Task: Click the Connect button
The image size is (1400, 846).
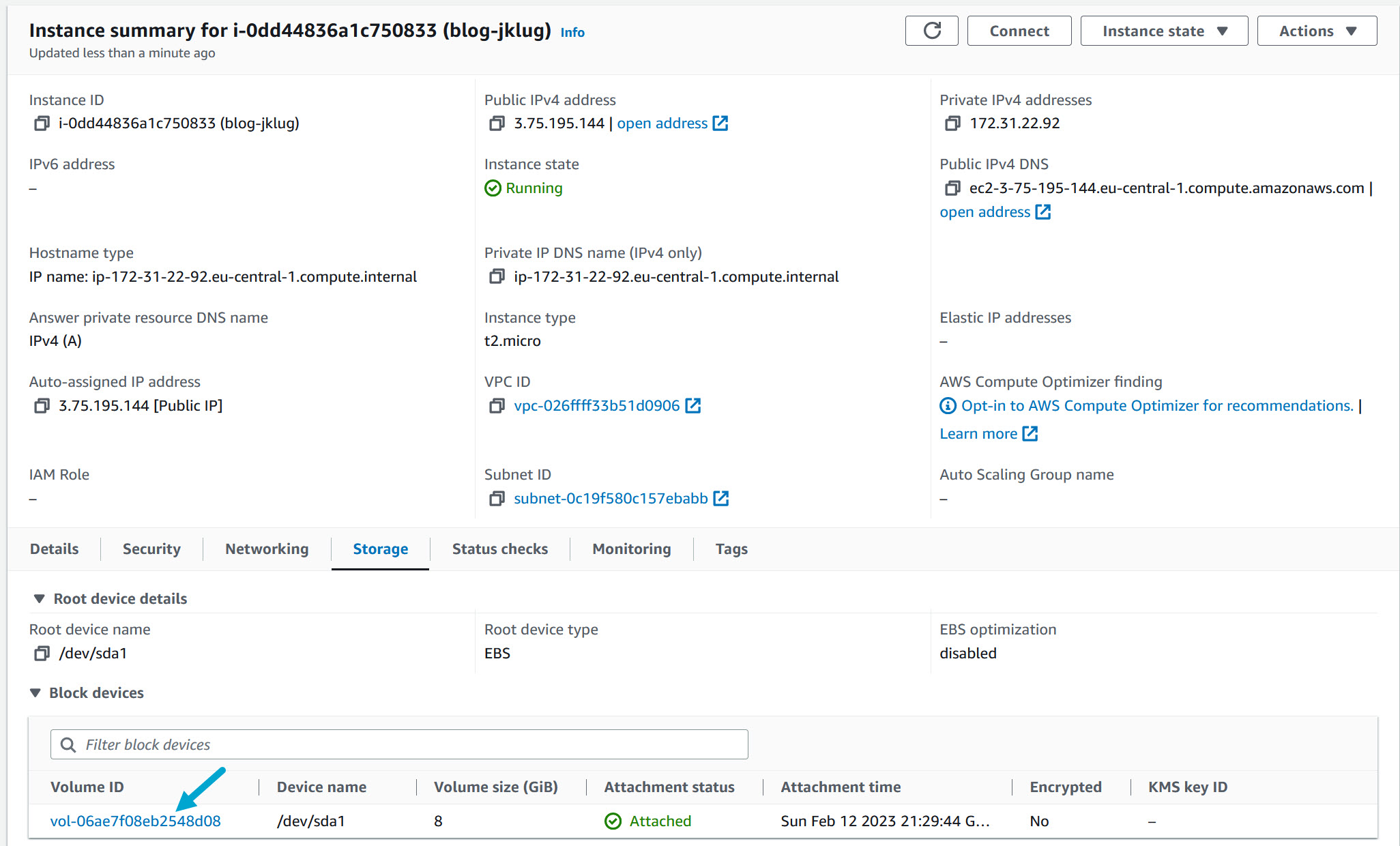Action: (1019, 31)
